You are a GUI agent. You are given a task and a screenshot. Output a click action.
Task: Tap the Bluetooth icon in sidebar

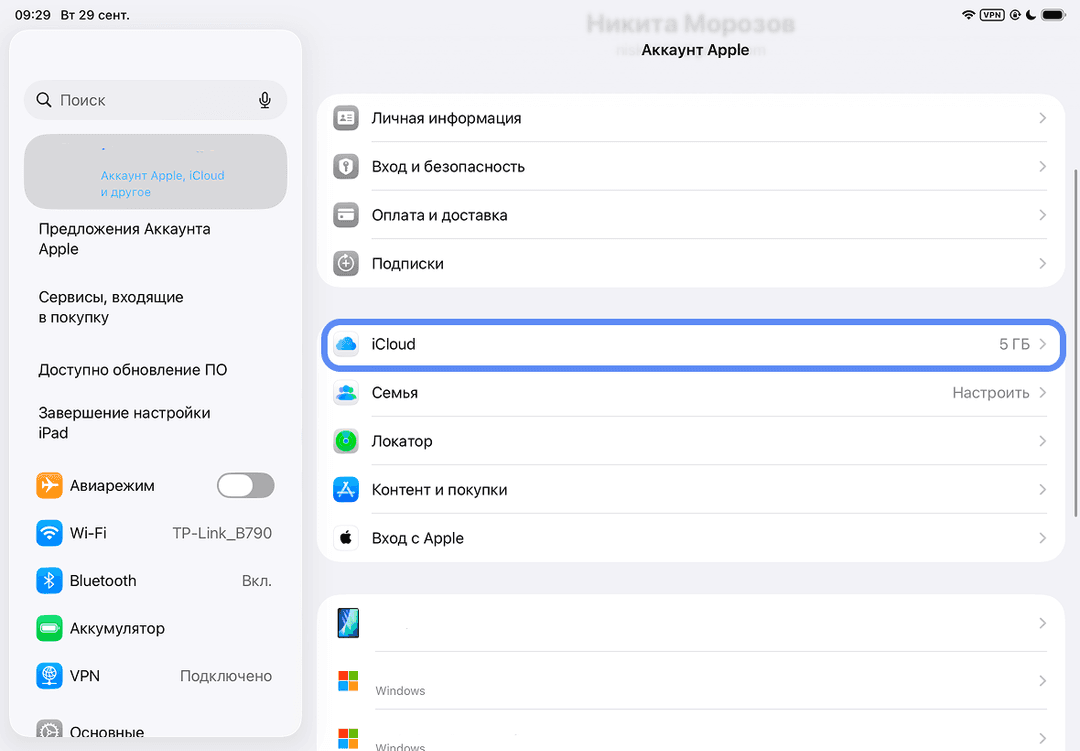click(x=49, y=581)
